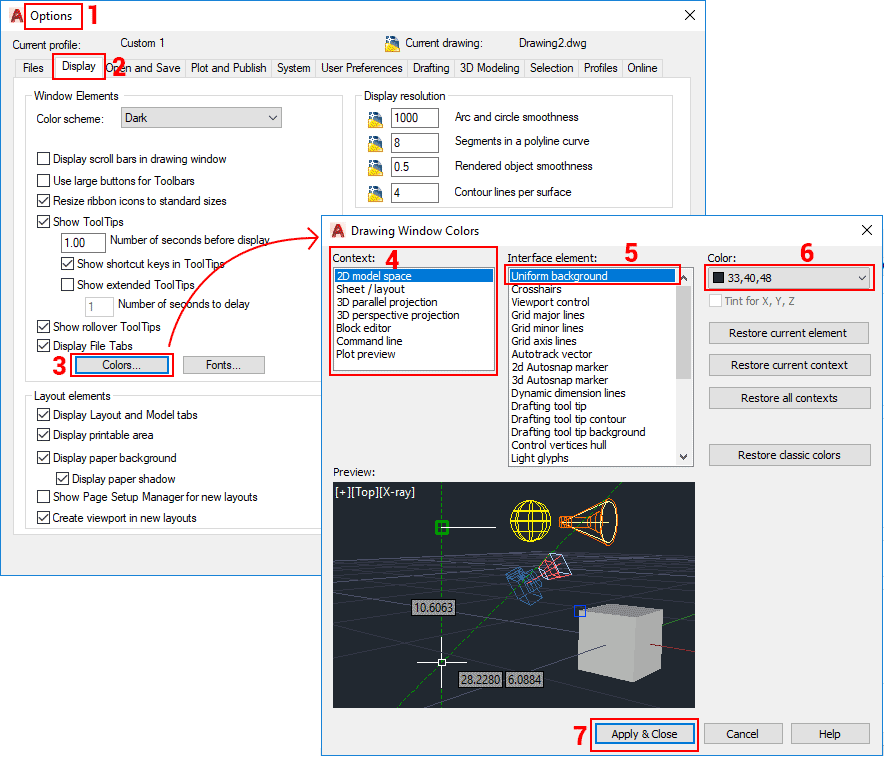Click the Arc and circle smoothness field

pyautogui.click(x=414, y=117)
